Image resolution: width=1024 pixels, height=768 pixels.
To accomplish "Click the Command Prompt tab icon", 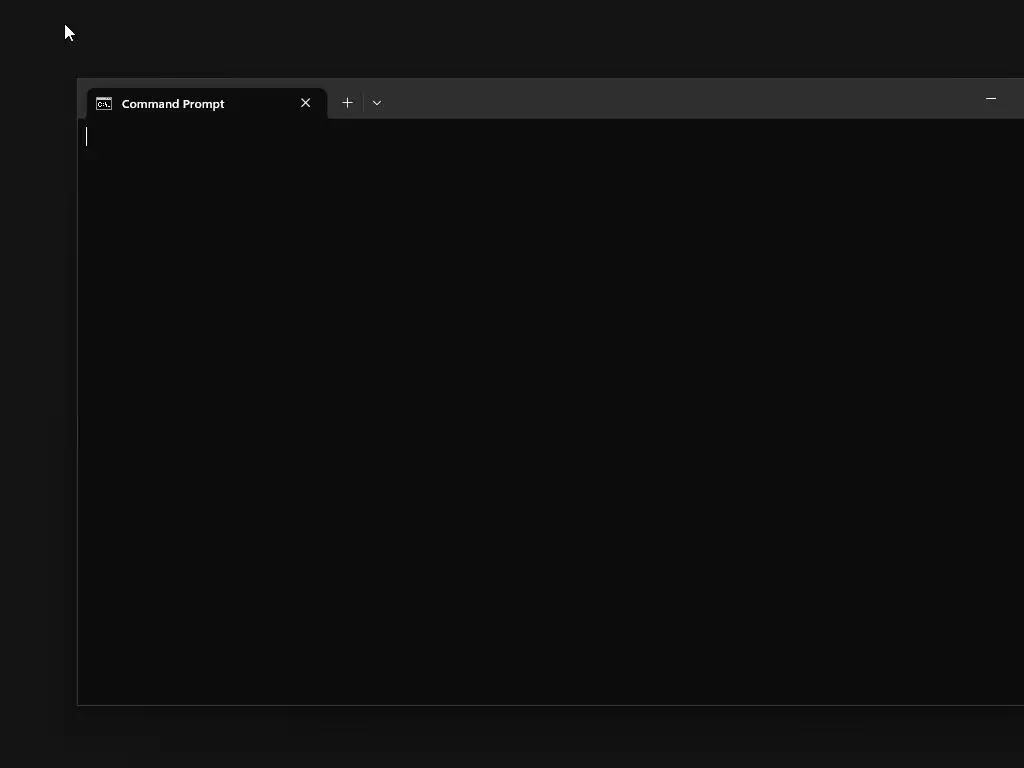I will coord(104,104).
